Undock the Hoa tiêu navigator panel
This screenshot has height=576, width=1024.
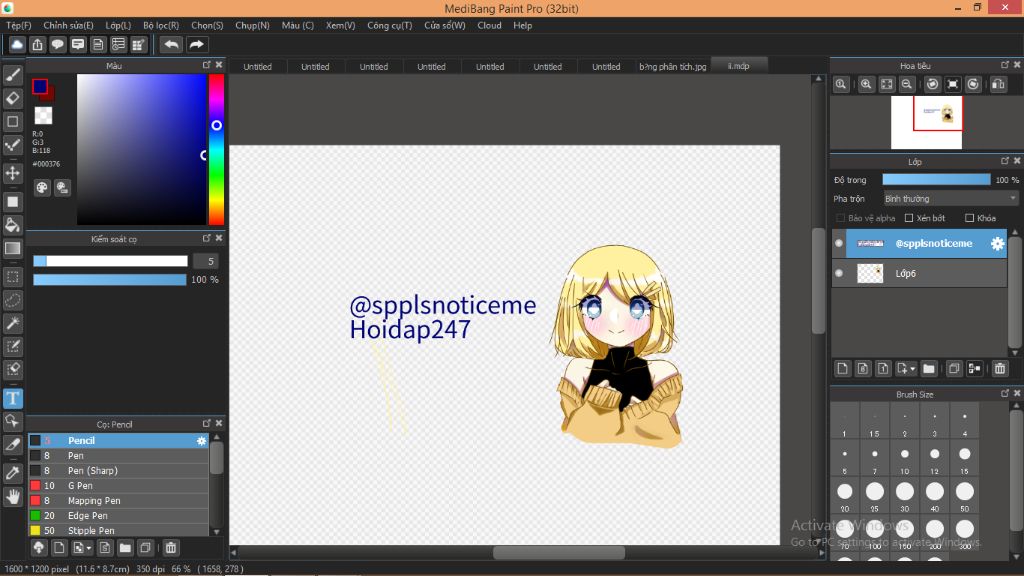tap(1004, 65)
